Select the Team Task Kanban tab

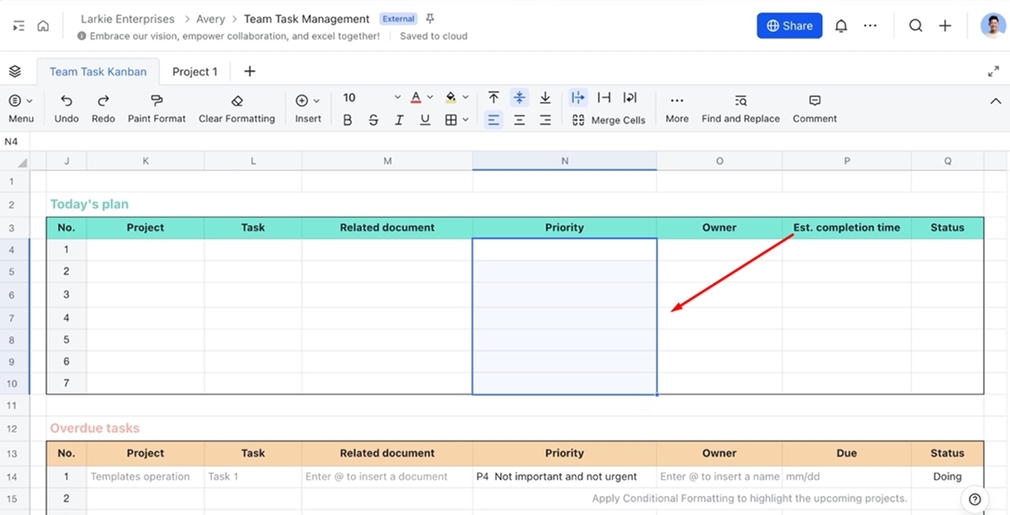(x=98, y=71)
